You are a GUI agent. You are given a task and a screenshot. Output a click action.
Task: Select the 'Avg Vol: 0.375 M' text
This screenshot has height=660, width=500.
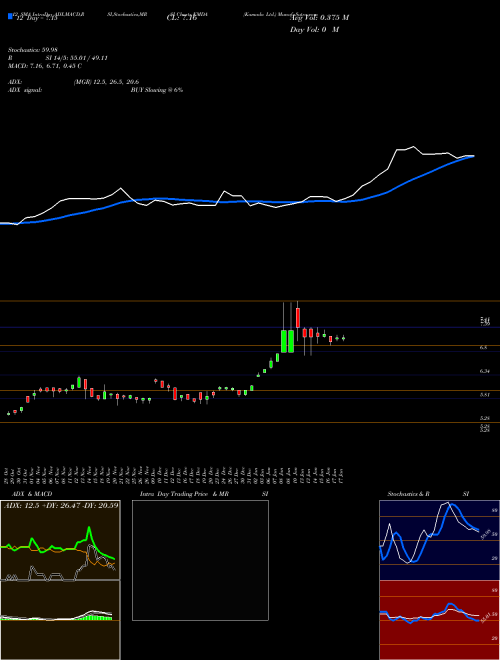319,18
